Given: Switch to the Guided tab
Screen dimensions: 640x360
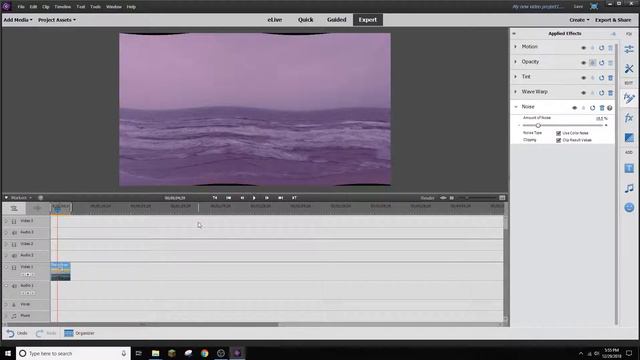Looking at the screenshot, I should pyautogui.click(x=336, y=20).
